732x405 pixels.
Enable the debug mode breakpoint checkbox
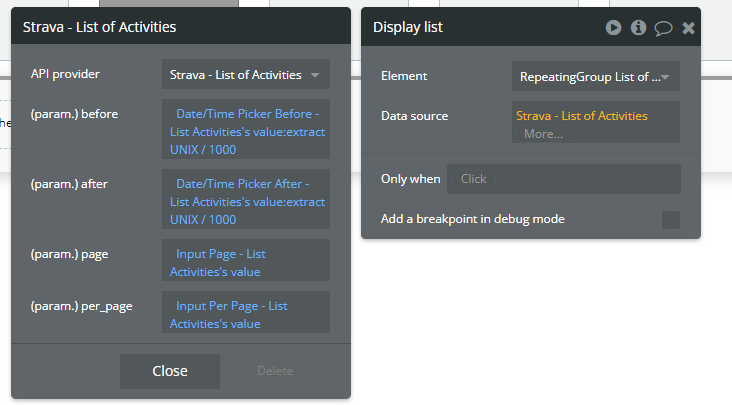(671, 219)
